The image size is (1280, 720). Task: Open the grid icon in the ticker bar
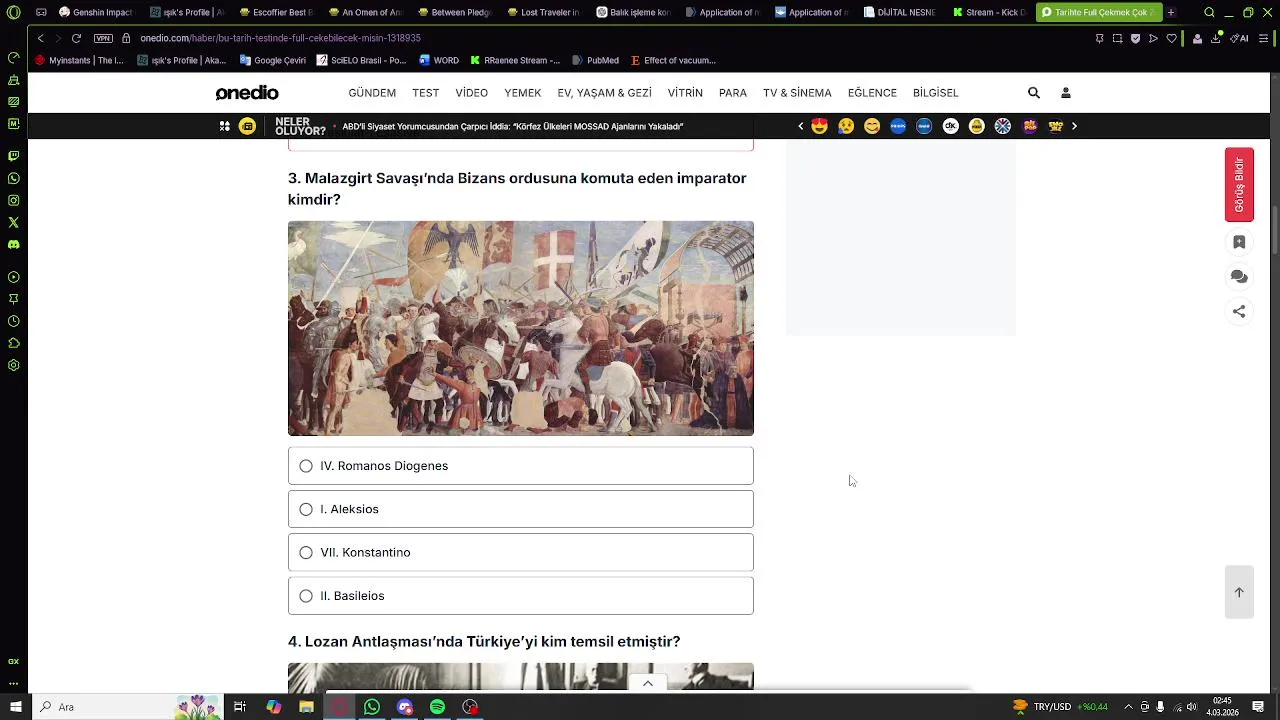click(x=225, y=126)
